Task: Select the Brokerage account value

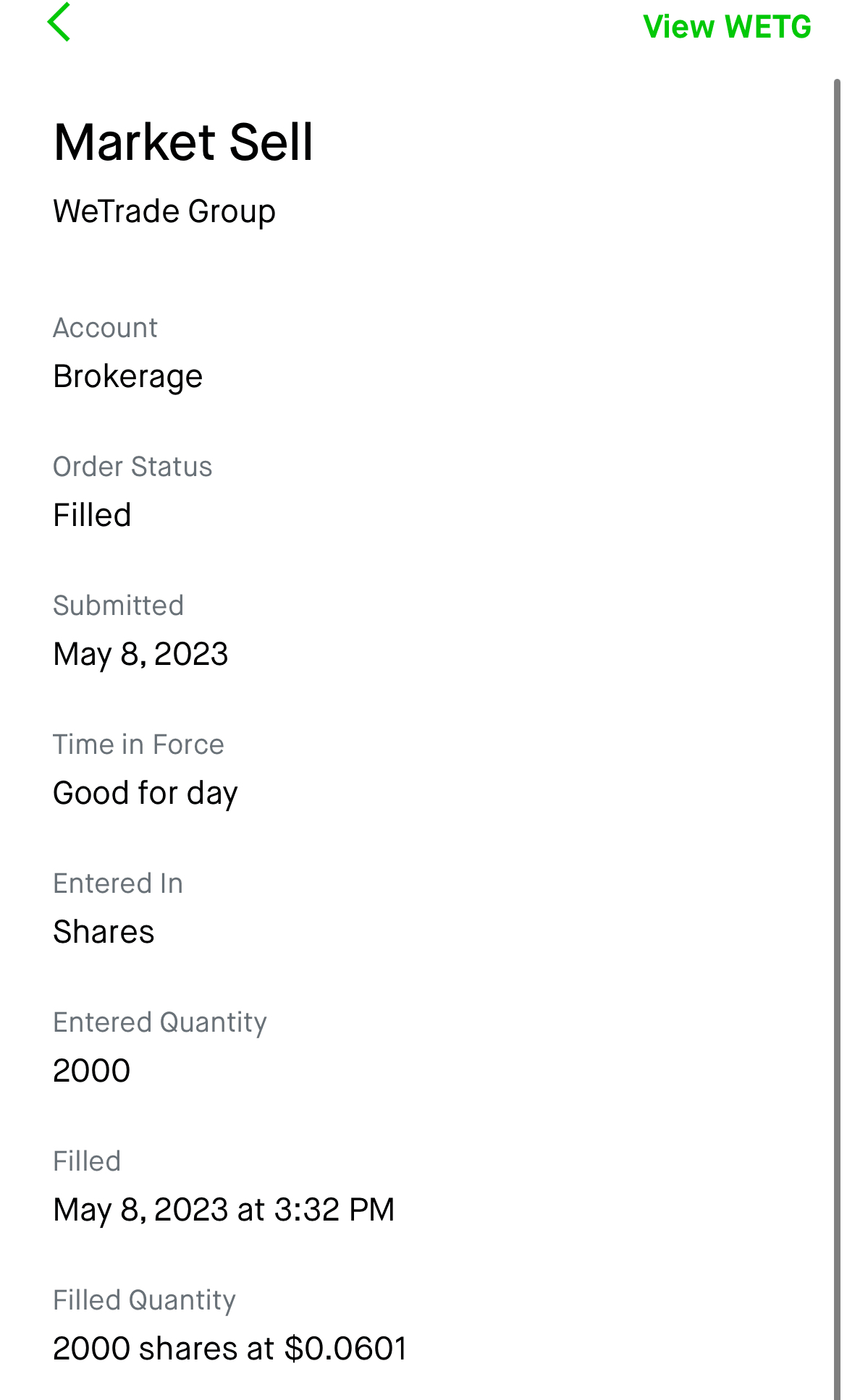Action: (x=128, y=377)
